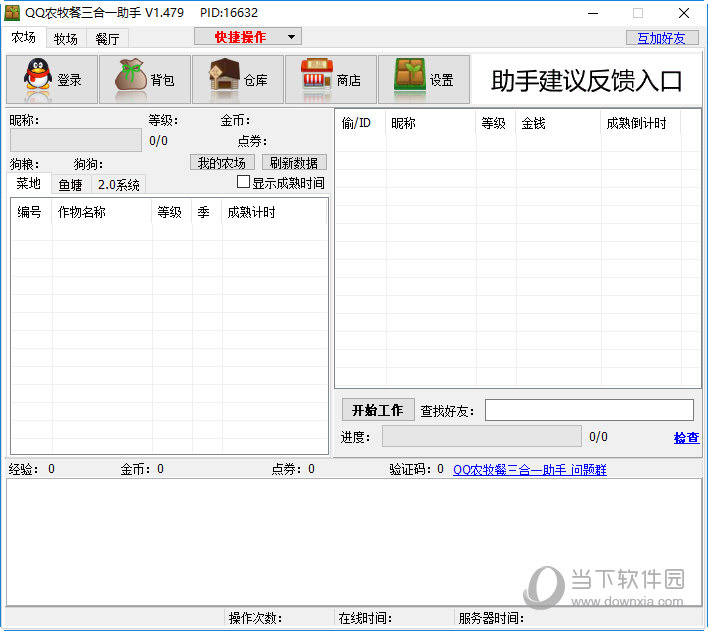Expand the 快捷操作 dropdown
708x631 pixels.
248,37
